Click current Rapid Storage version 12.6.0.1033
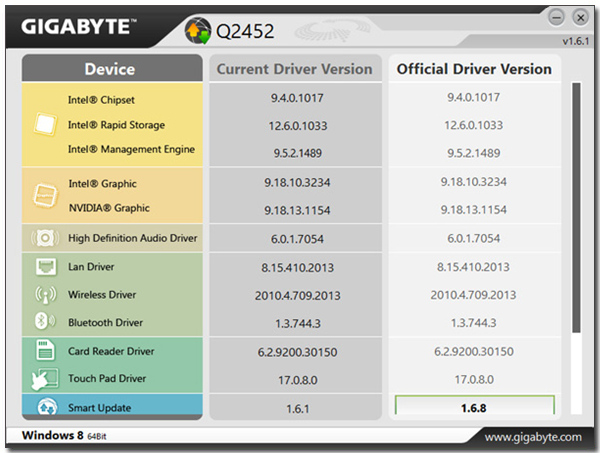Screen dimensions: 600x453 (298, 125)
